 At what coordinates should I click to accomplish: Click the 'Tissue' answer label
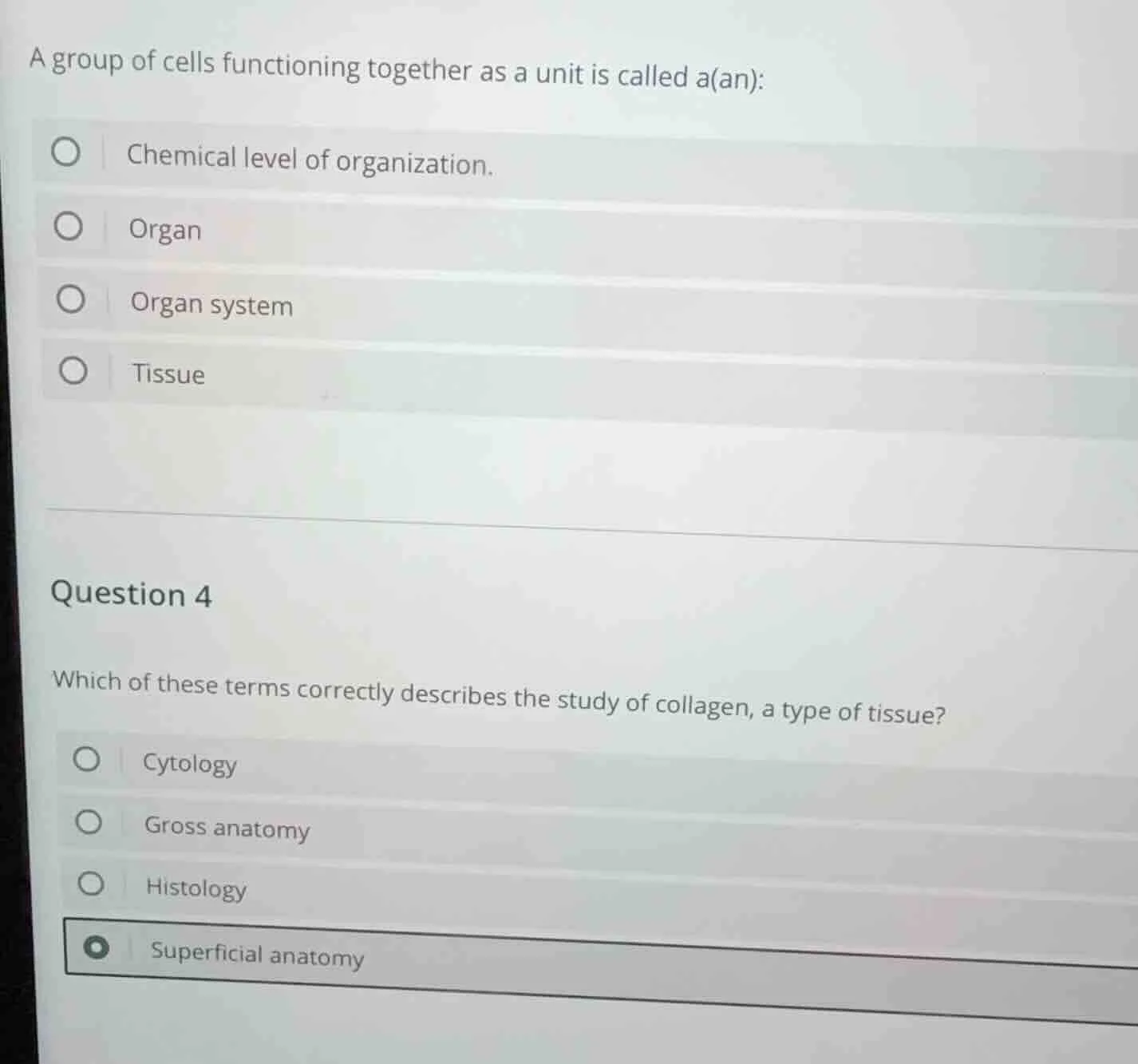point(168,374)
